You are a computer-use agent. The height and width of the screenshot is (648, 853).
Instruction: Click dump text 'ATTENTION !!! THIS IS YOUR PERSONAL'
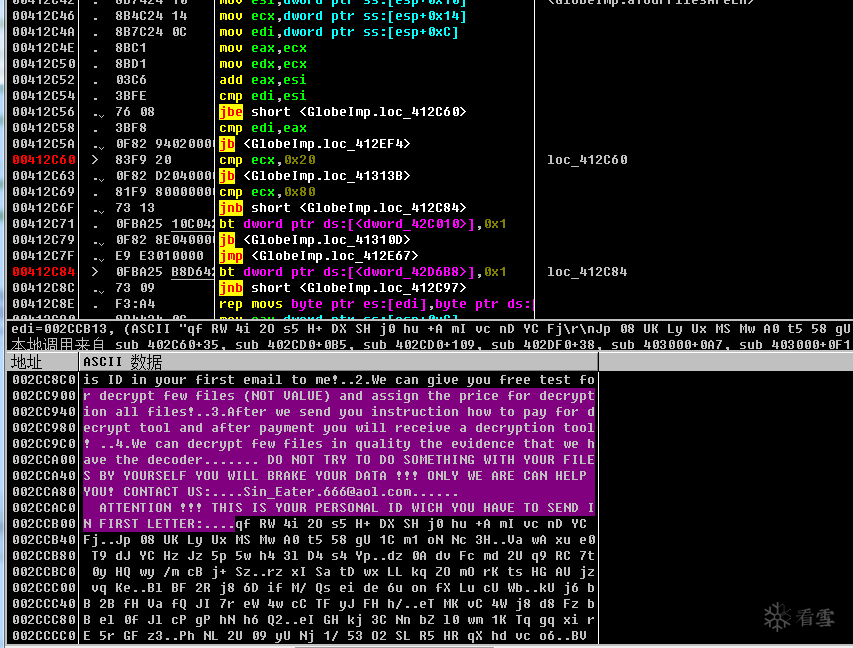[x=239, y=508]
